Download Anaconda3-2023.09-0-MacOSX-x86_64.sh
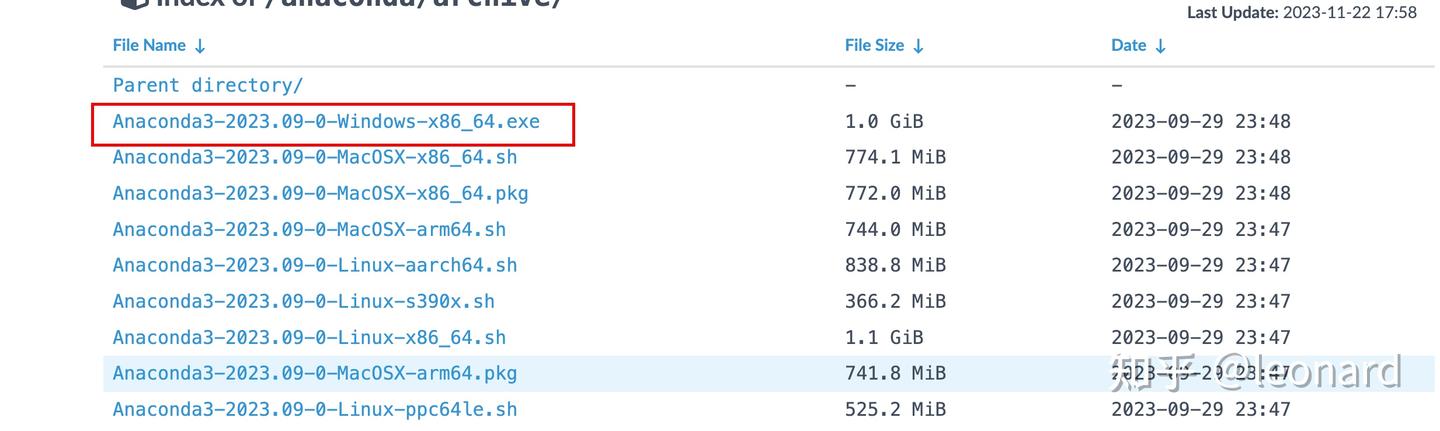The height and width of the screenshot is (431, 1440). pyautogui.click(x=315, y=157)
